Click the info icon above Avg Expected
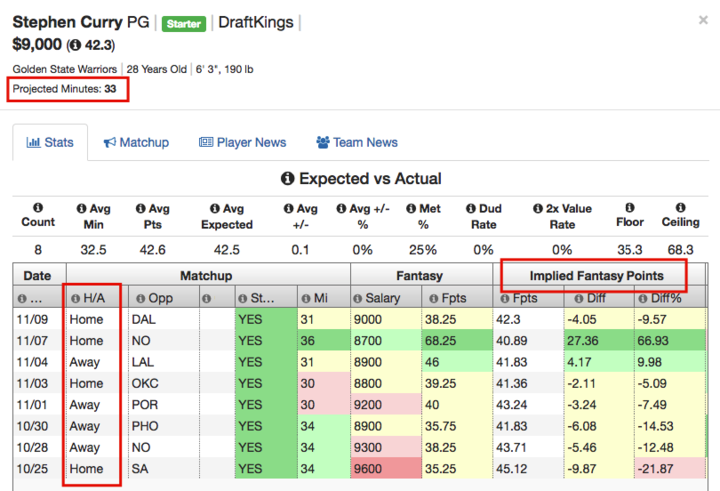Viewport: 720px width, 491px height. 227,209
